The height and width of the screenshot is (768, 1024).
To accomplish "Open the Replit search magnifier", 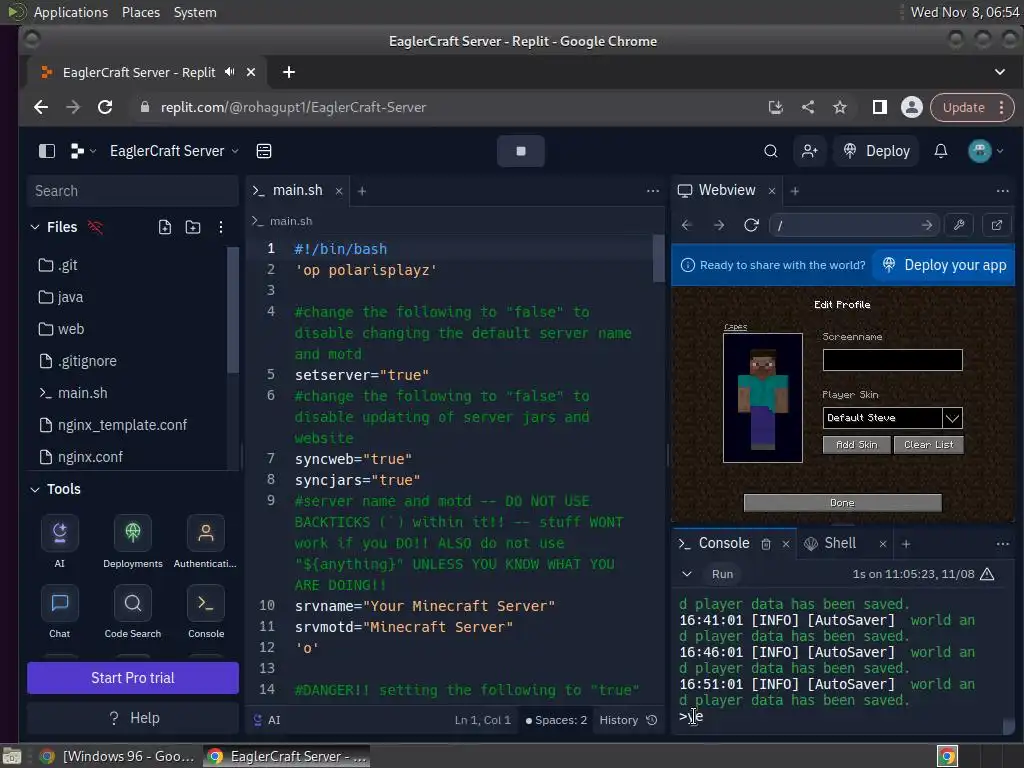I will click(x=771, y=151).
